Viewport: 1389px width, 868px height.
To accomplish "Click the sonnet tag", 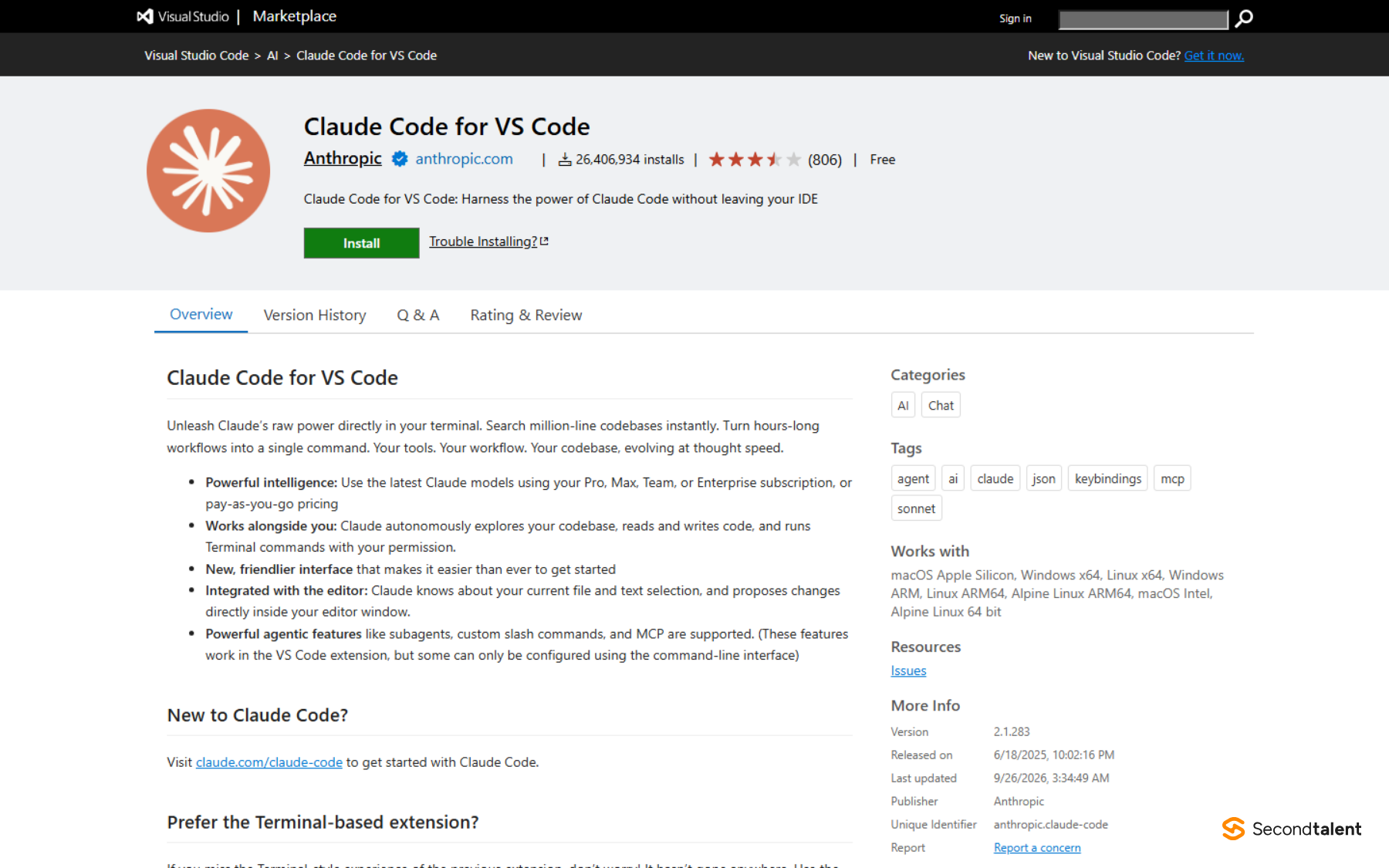I will pos(917,508).
